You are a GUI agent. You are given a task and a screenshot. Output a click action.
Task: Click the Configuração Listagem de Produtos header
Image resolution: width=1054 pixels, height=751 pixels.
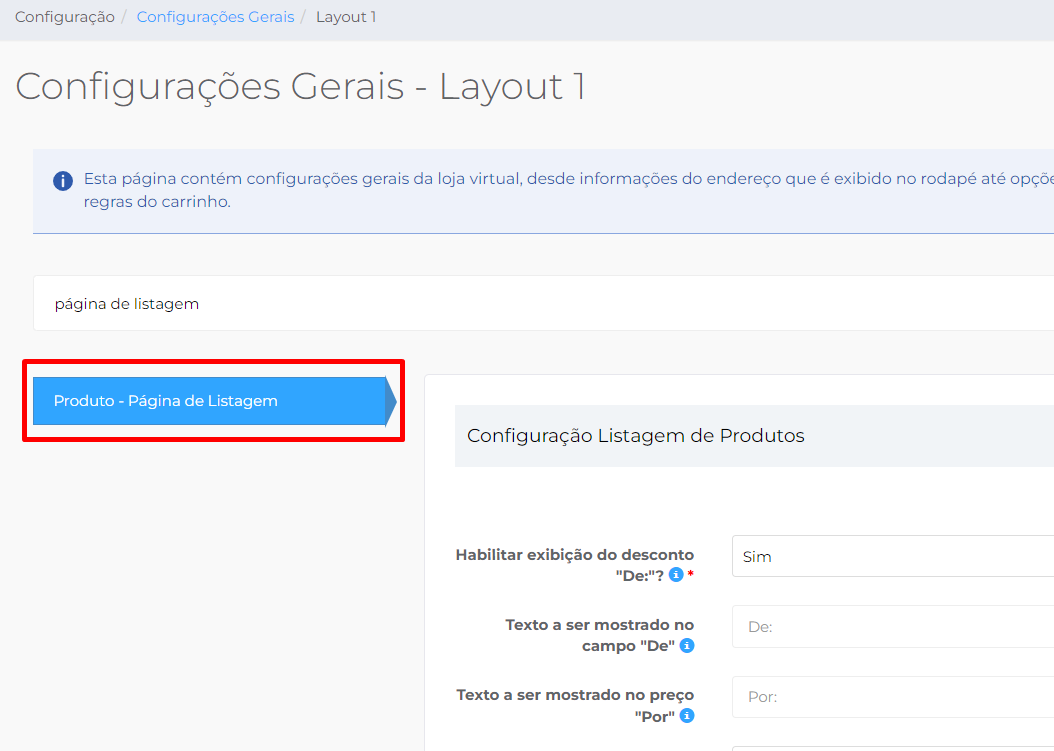[x=754, y=436]
